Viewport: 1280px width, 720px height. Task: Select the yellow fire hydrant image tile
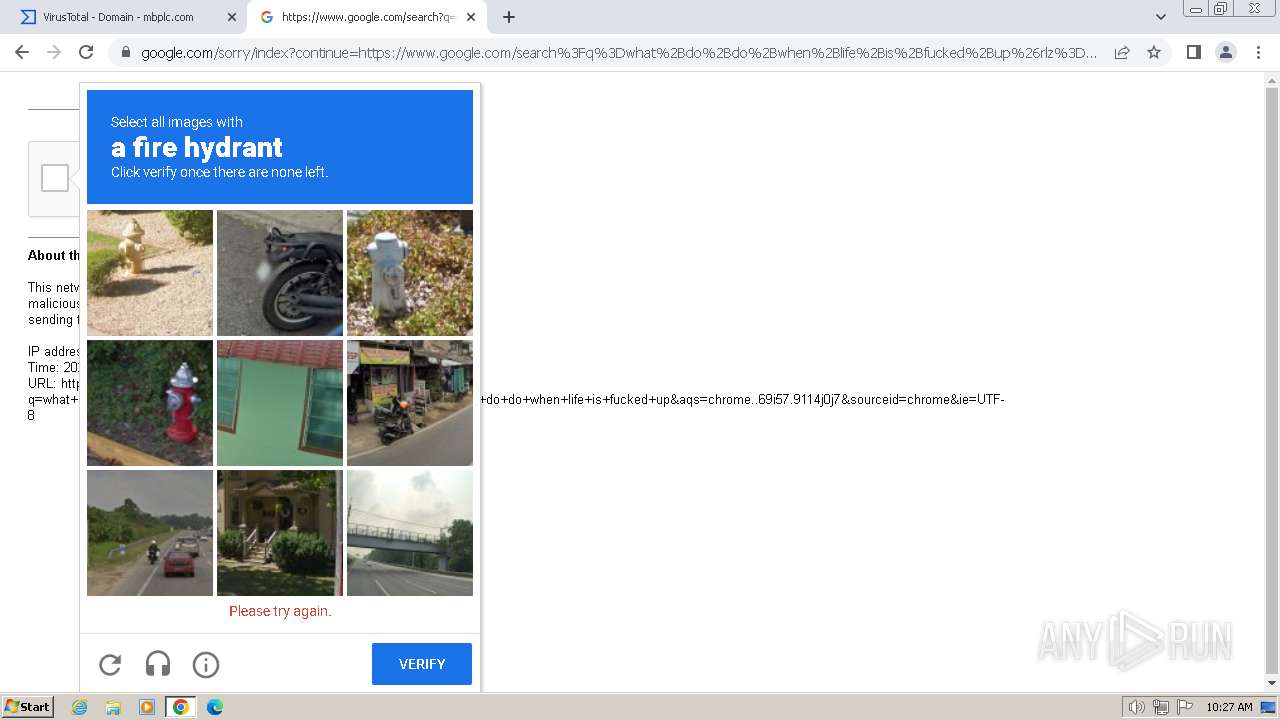pyautogui.click(x=150, y=273)
